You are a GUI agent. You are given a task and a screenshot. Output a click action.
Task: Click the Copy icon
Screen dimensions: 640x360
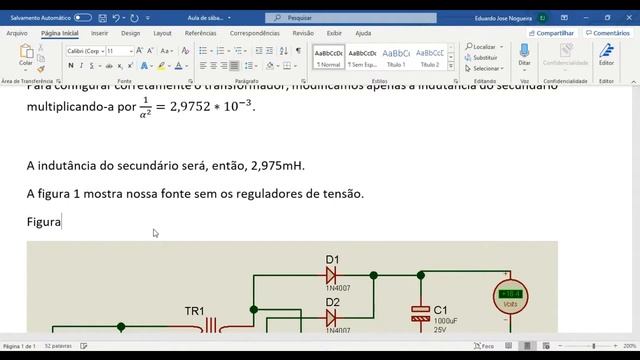tap(41, 58)
